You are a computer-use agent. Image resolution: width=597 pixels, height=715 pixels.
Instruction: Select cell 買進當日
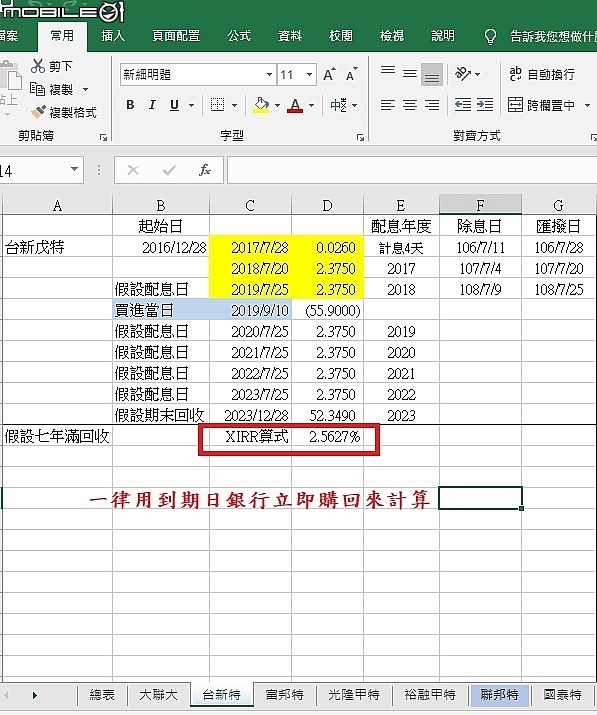click(161, 311)
